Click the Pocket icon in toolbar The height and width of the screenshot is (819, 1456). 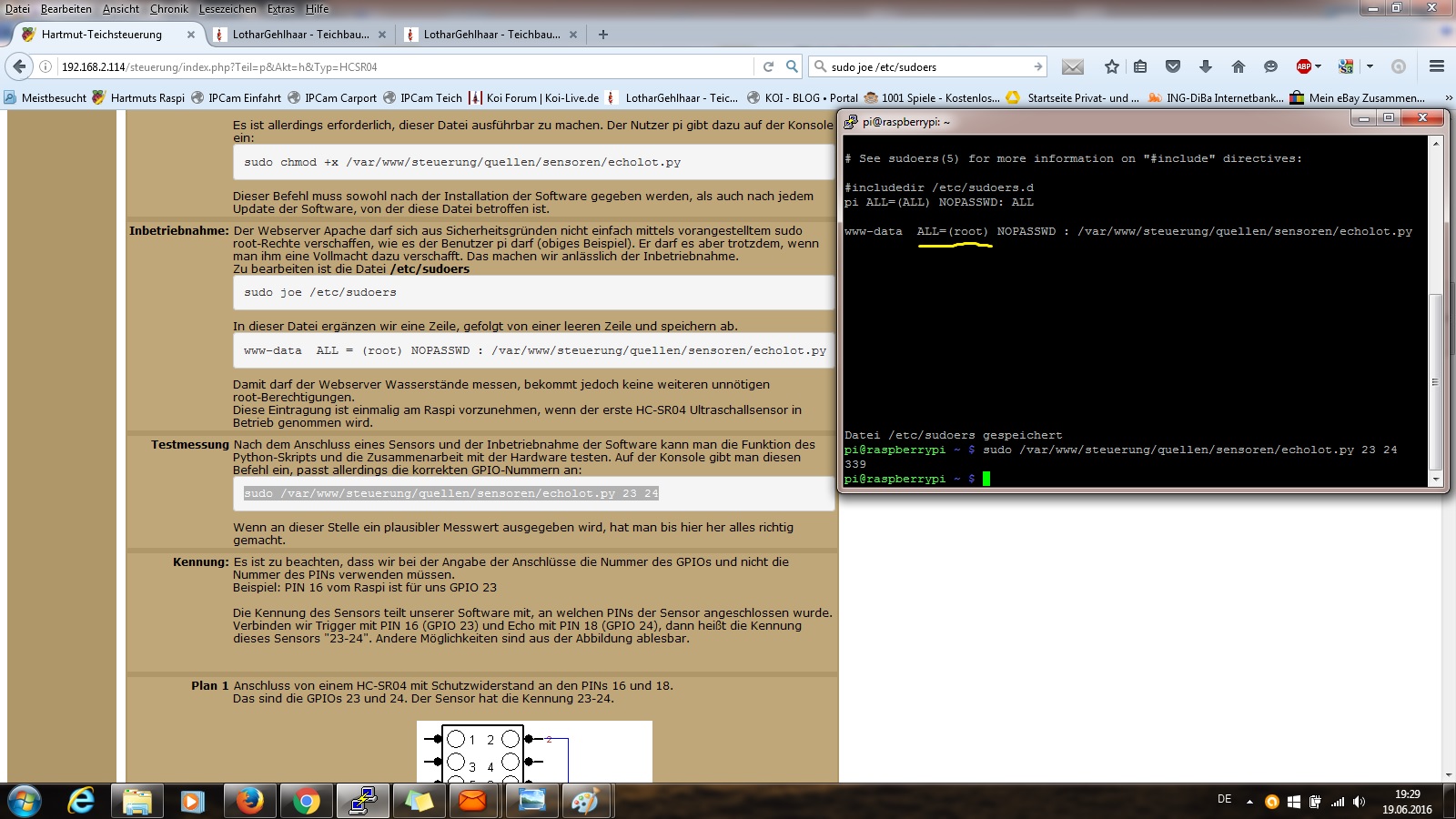click(x=1173, y=66)
